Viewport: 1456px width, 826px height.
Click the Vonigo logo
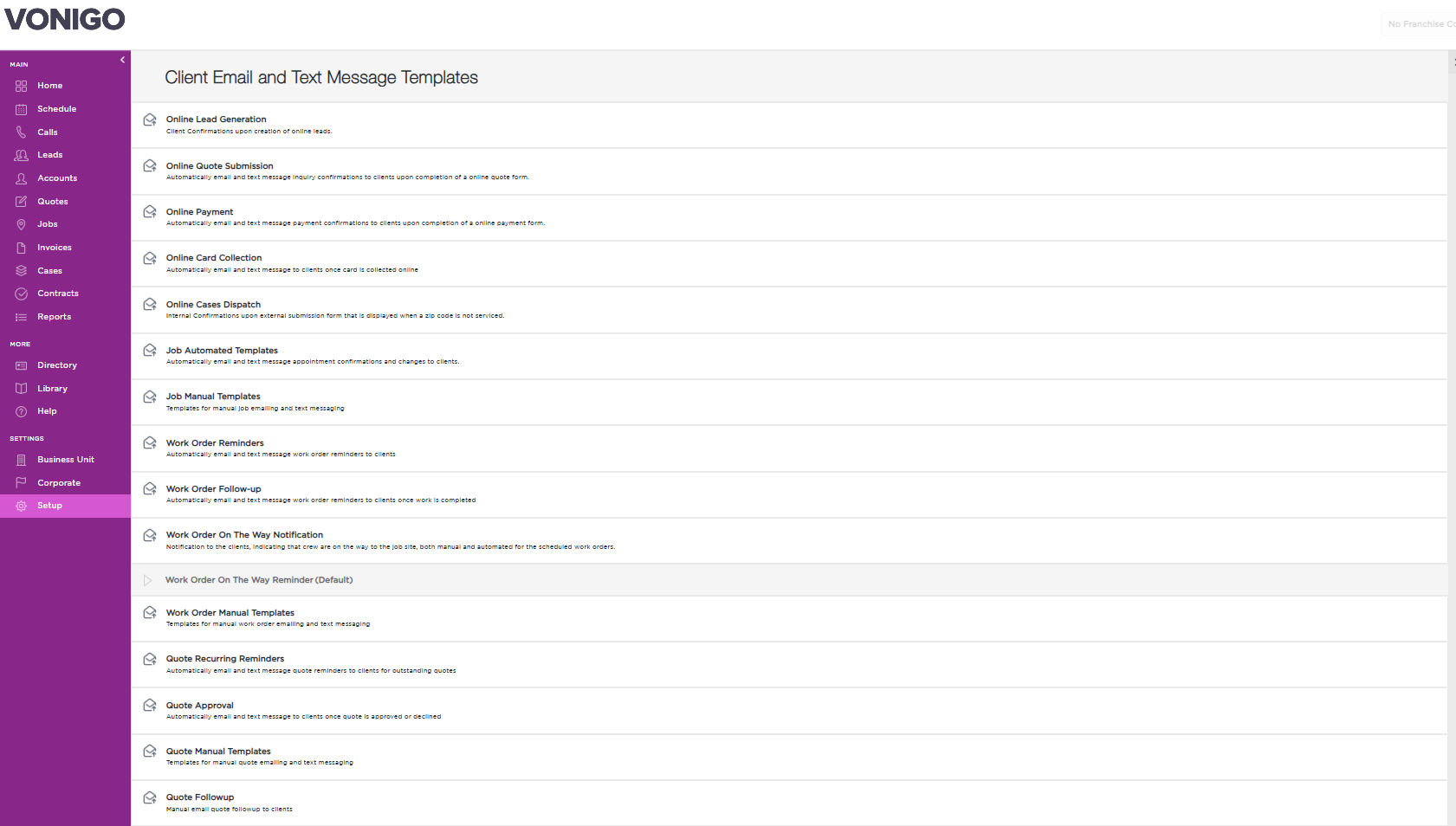(65, 19)
